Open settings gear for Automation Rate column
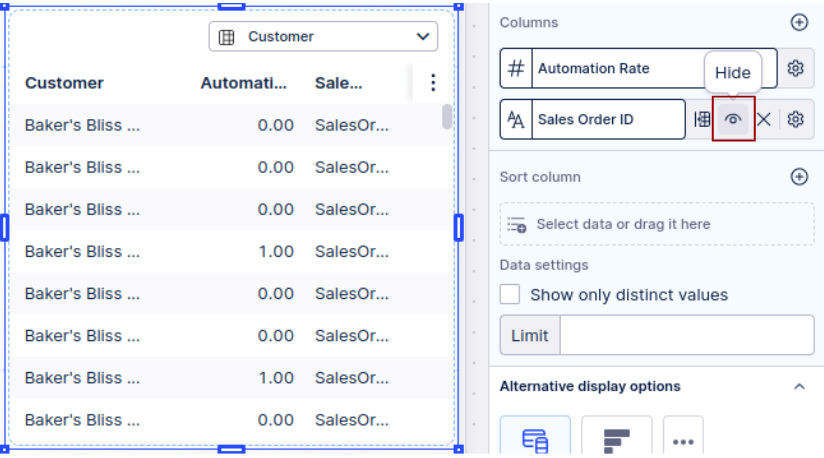 coord(795,68)
